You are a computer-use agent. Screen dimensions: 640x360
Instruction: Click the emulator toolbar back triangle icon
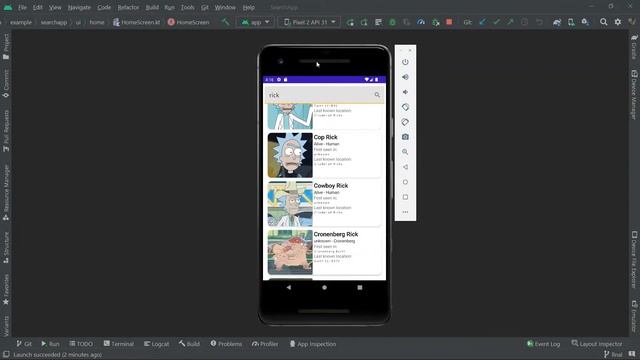(405, 167)
